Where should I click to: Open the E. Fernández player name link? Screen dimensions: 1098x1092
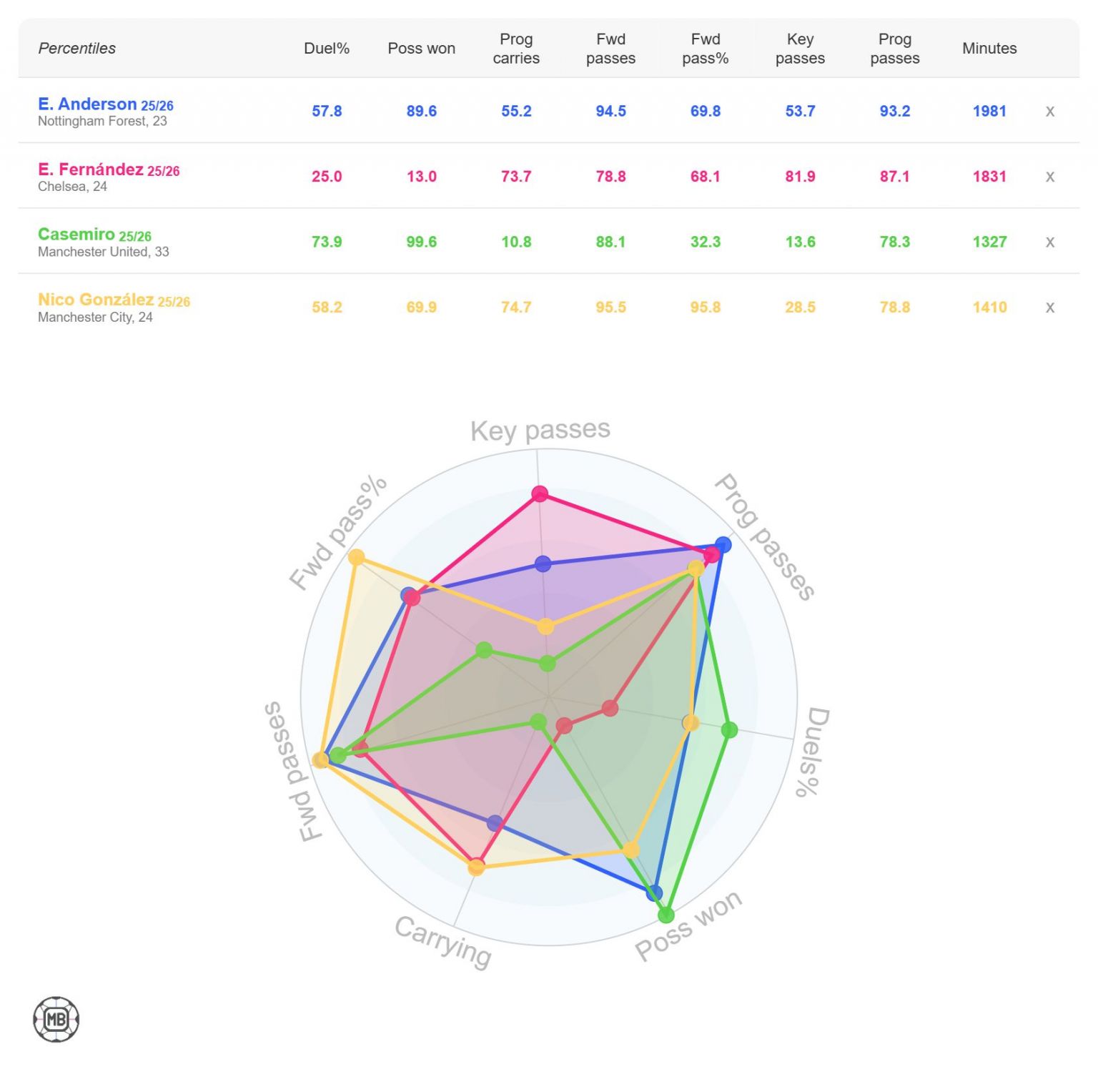coord(91,169)
